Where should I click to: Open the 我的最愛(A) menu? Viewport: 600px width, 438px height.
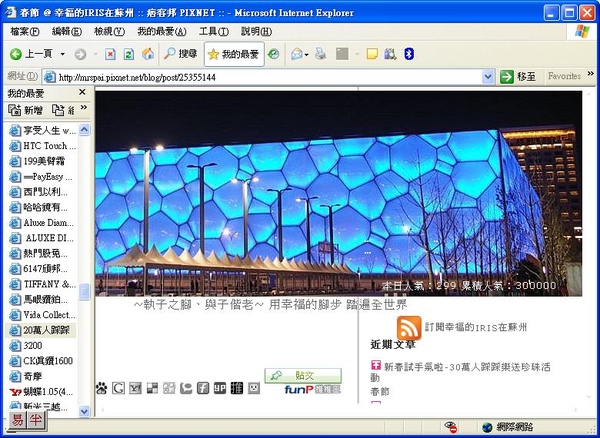pos(162,32)
